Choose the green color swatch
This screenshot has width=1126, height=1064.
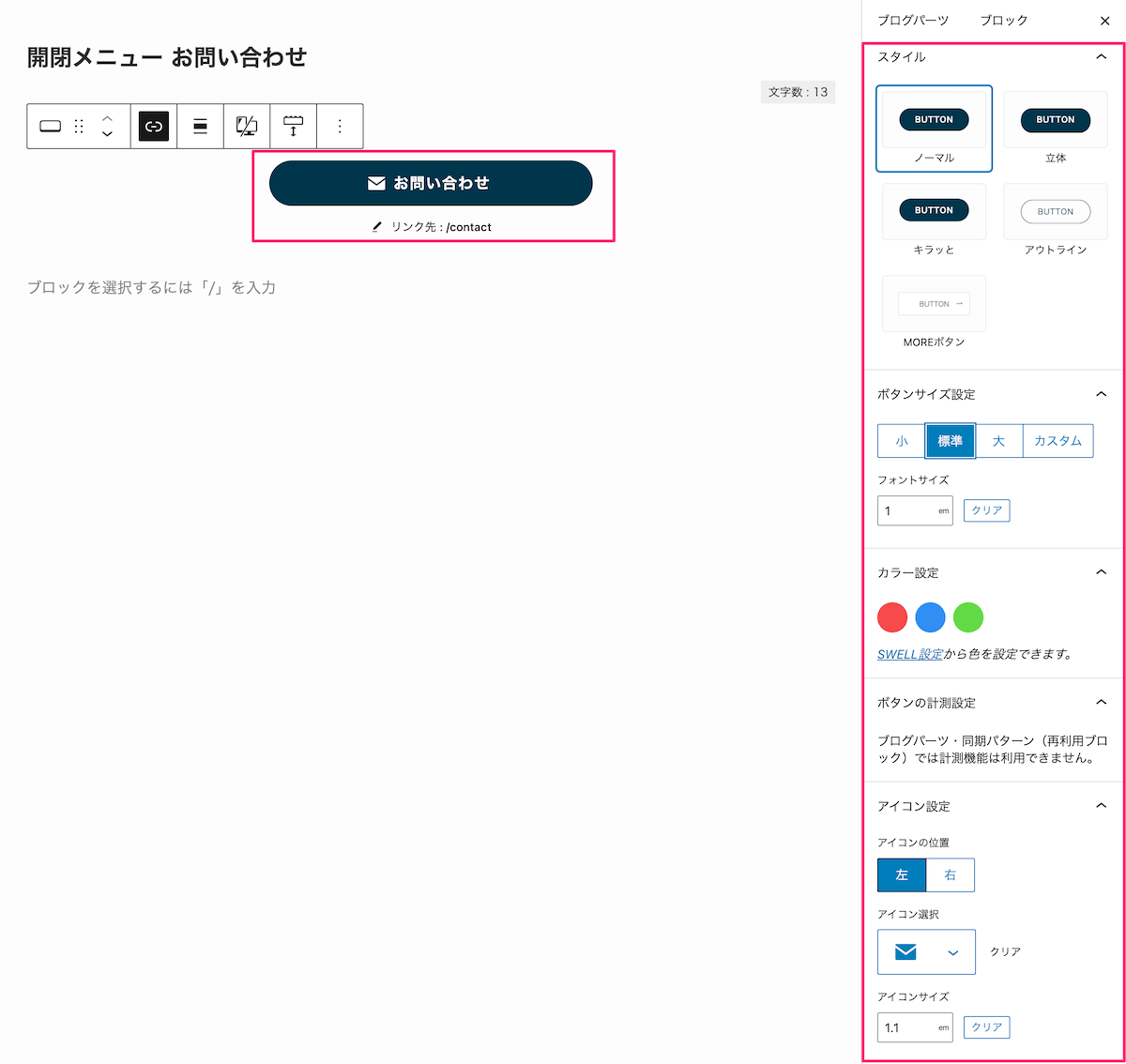coord(968,617)
